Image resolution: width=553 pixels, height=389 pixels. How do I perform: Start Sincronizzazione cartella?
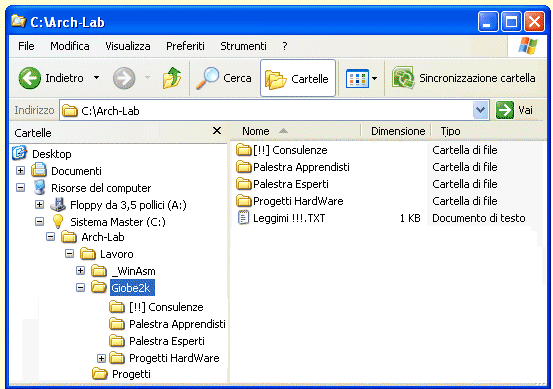tap(463, 78)
